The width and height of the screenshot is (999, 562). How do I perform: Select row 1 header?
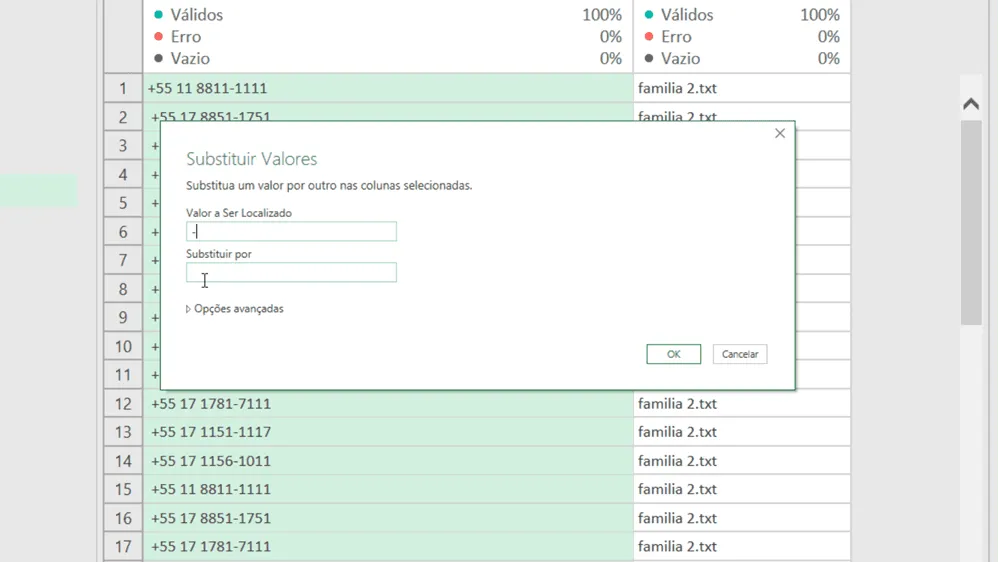pos(123,88)
